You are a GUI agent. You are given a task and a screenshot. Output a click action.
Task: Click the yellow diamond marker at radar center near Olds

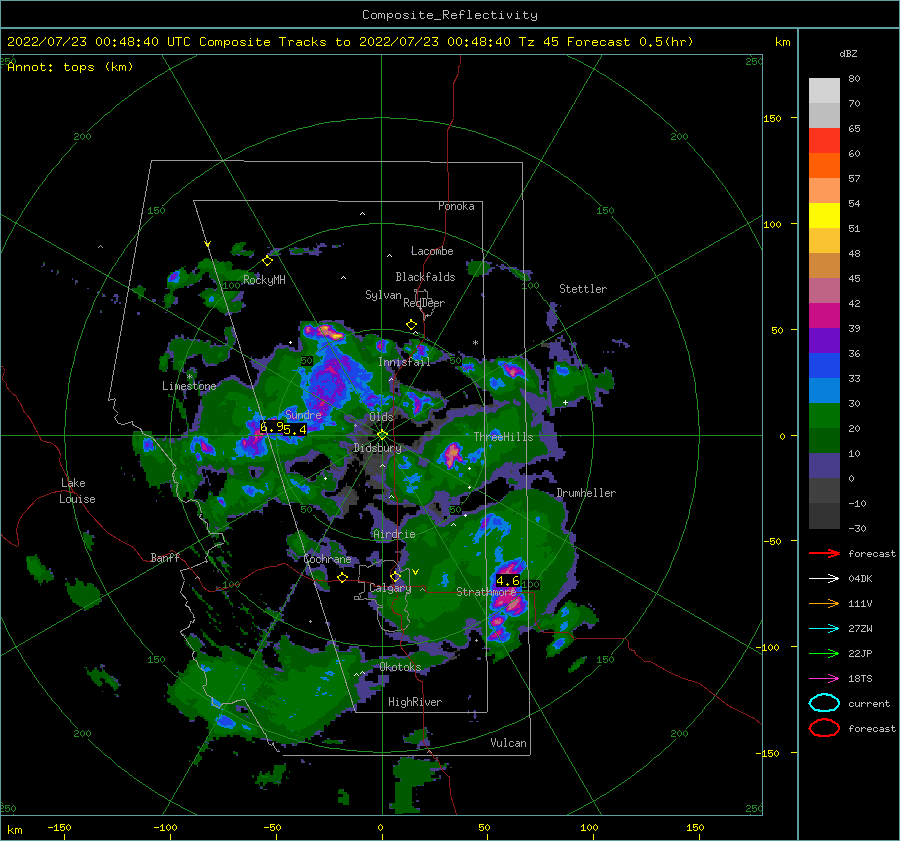tap(382, 435)
